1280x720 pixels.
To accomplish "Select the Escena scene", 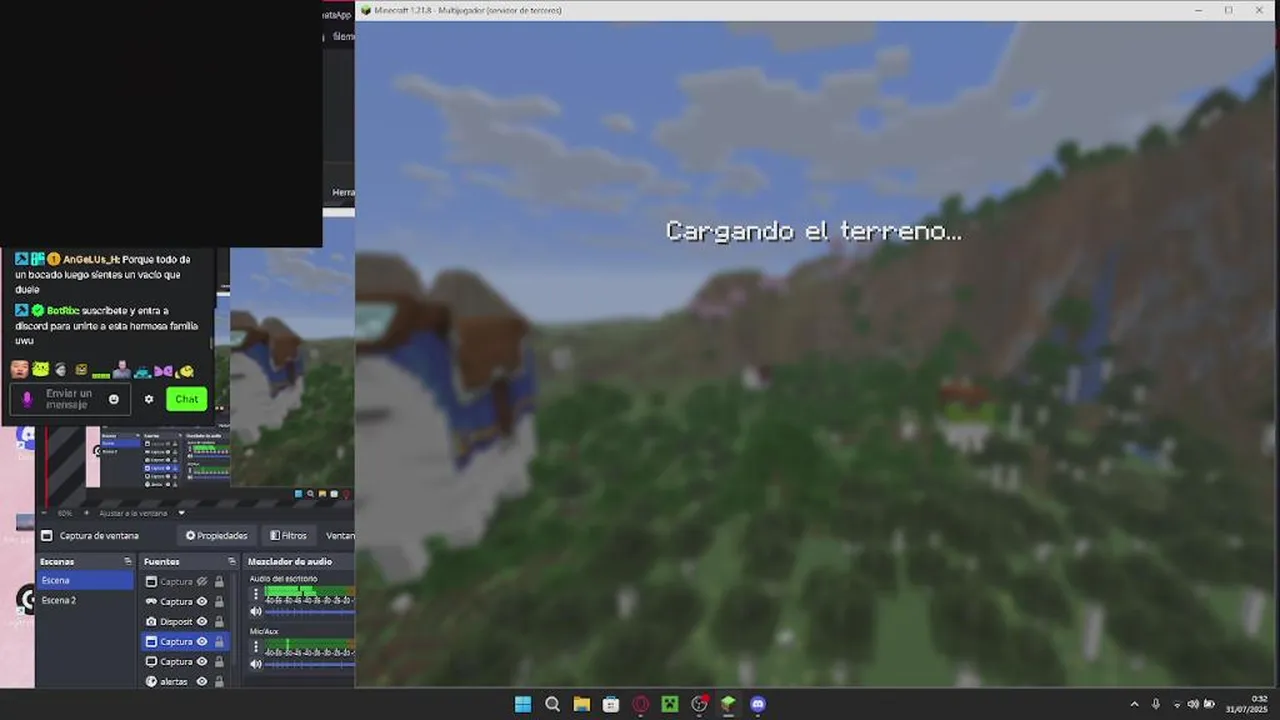I will 85,580.
